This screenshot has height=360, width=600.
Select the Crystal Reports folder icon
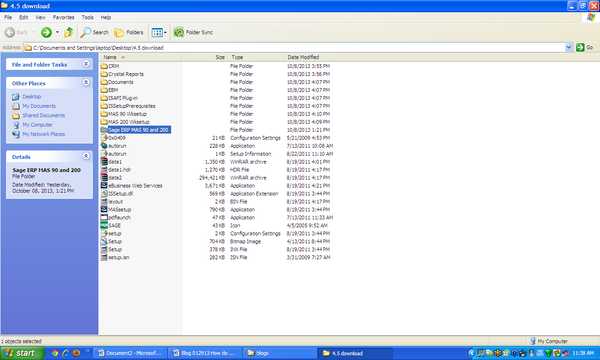[x=104, y=74]
